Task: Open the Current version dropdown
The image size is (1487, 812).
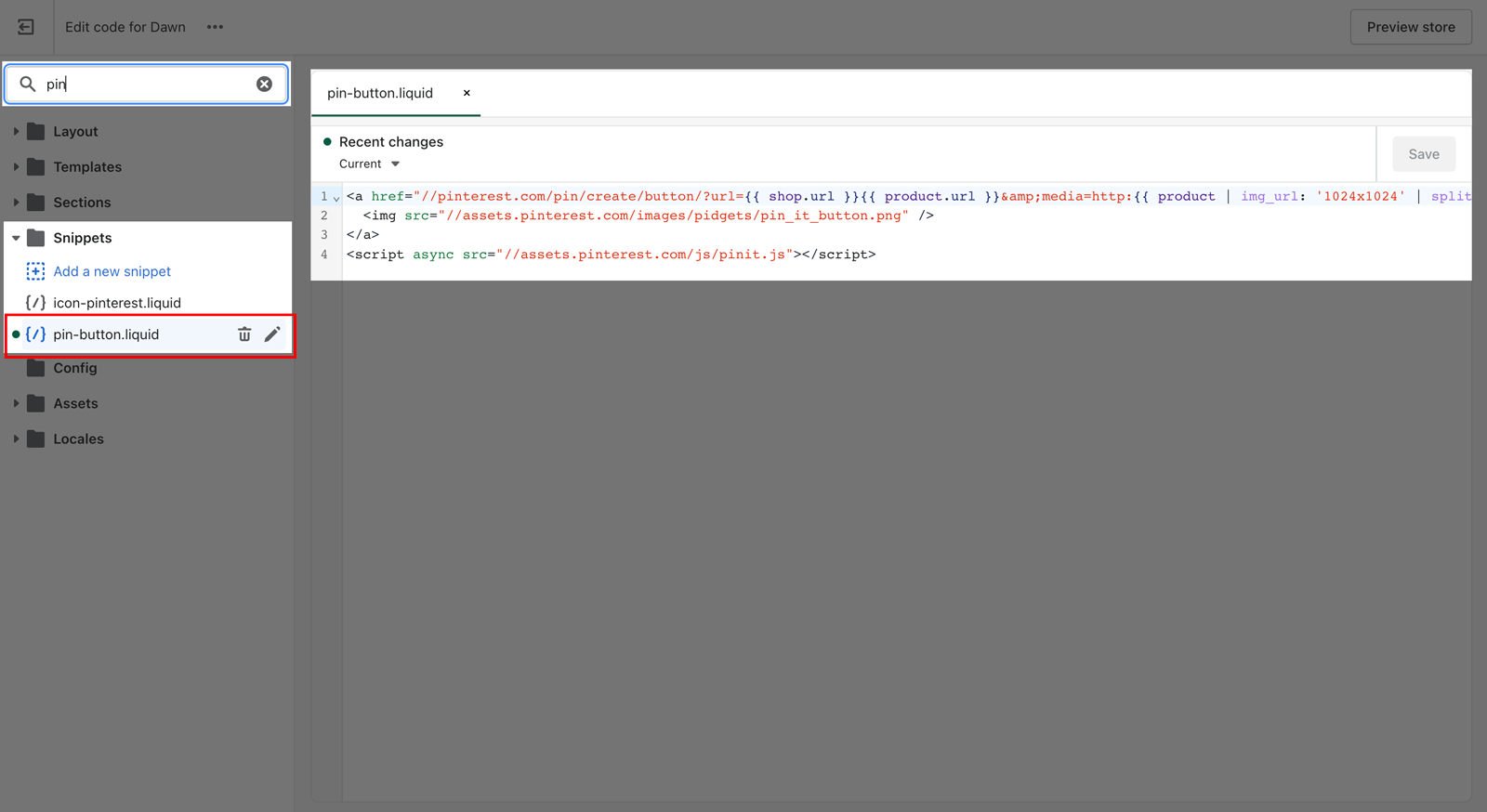Action: click(370, 164)
